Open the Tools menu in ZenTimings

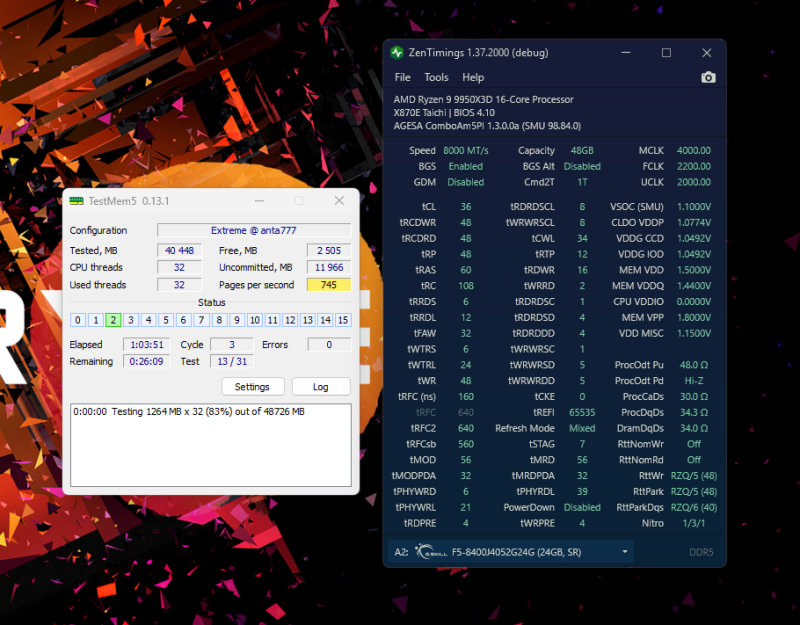pyautogui.click(x=436, y=78)
